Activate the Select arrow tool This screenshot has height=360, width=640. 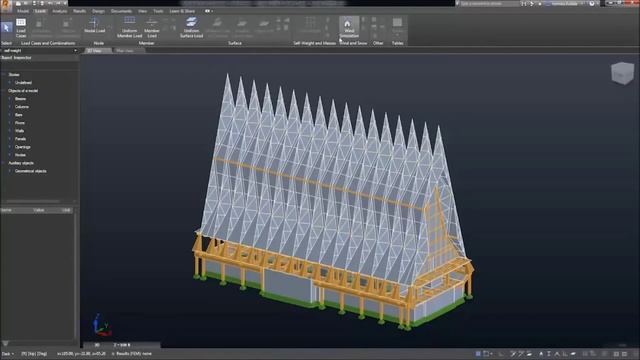[x=7, y=28]
